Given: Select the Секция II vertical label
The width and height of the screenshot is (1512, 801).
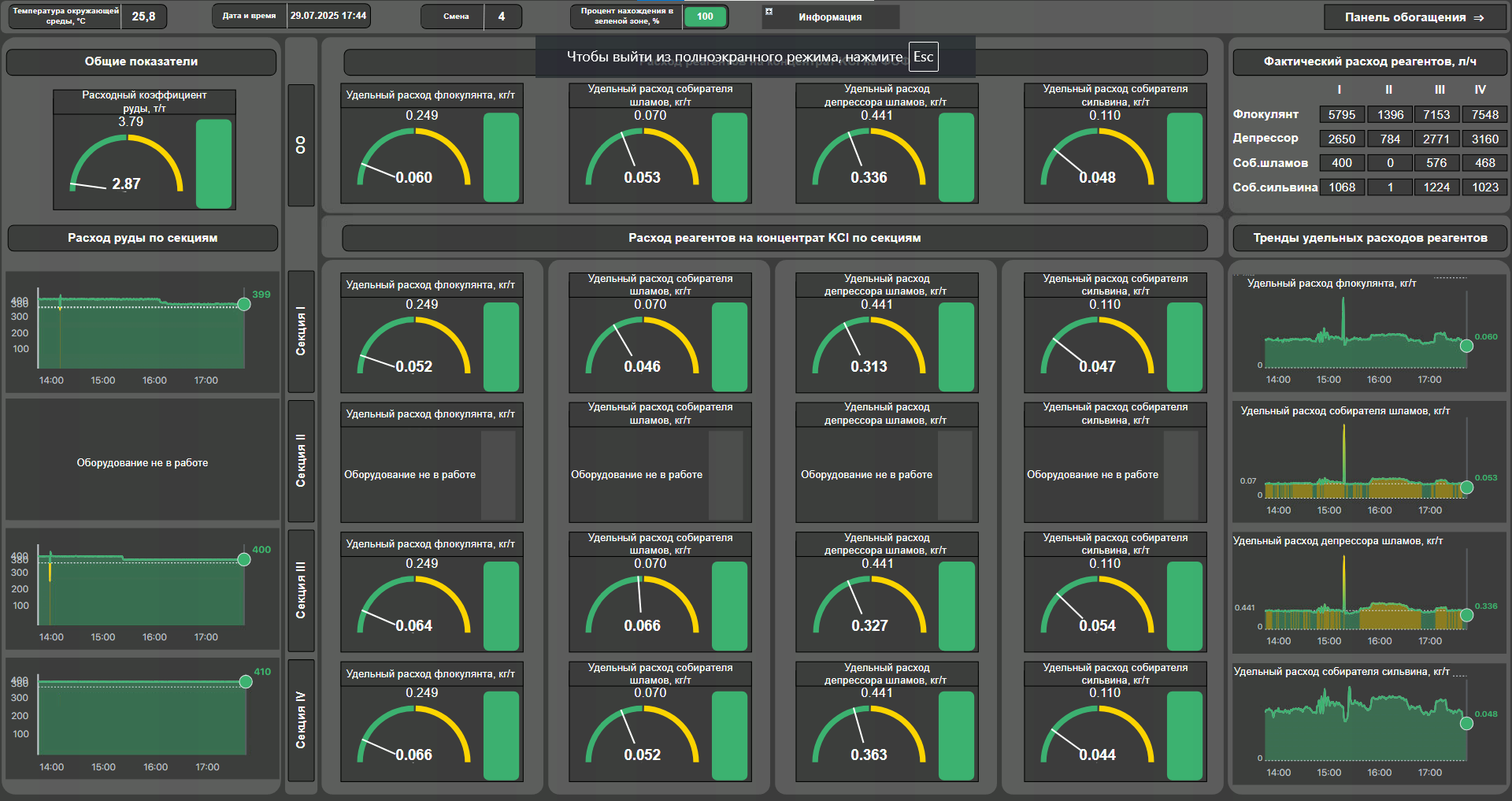Looking at the screenshot, I should (x=301, y=461).
